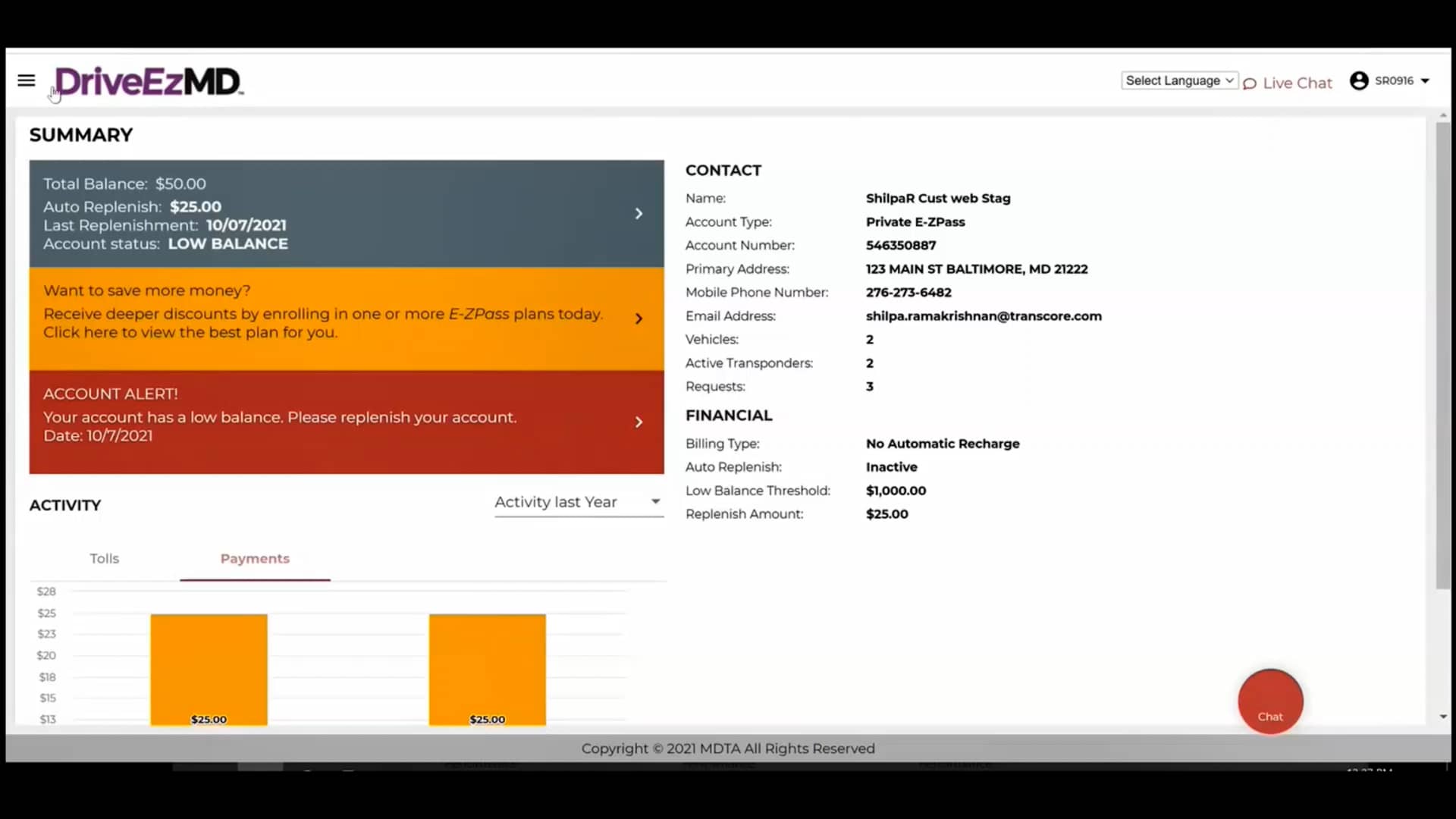Click the ACTIVITY section heading
The width and height of the screenshot is (1456, 819).
pos(65,506)
